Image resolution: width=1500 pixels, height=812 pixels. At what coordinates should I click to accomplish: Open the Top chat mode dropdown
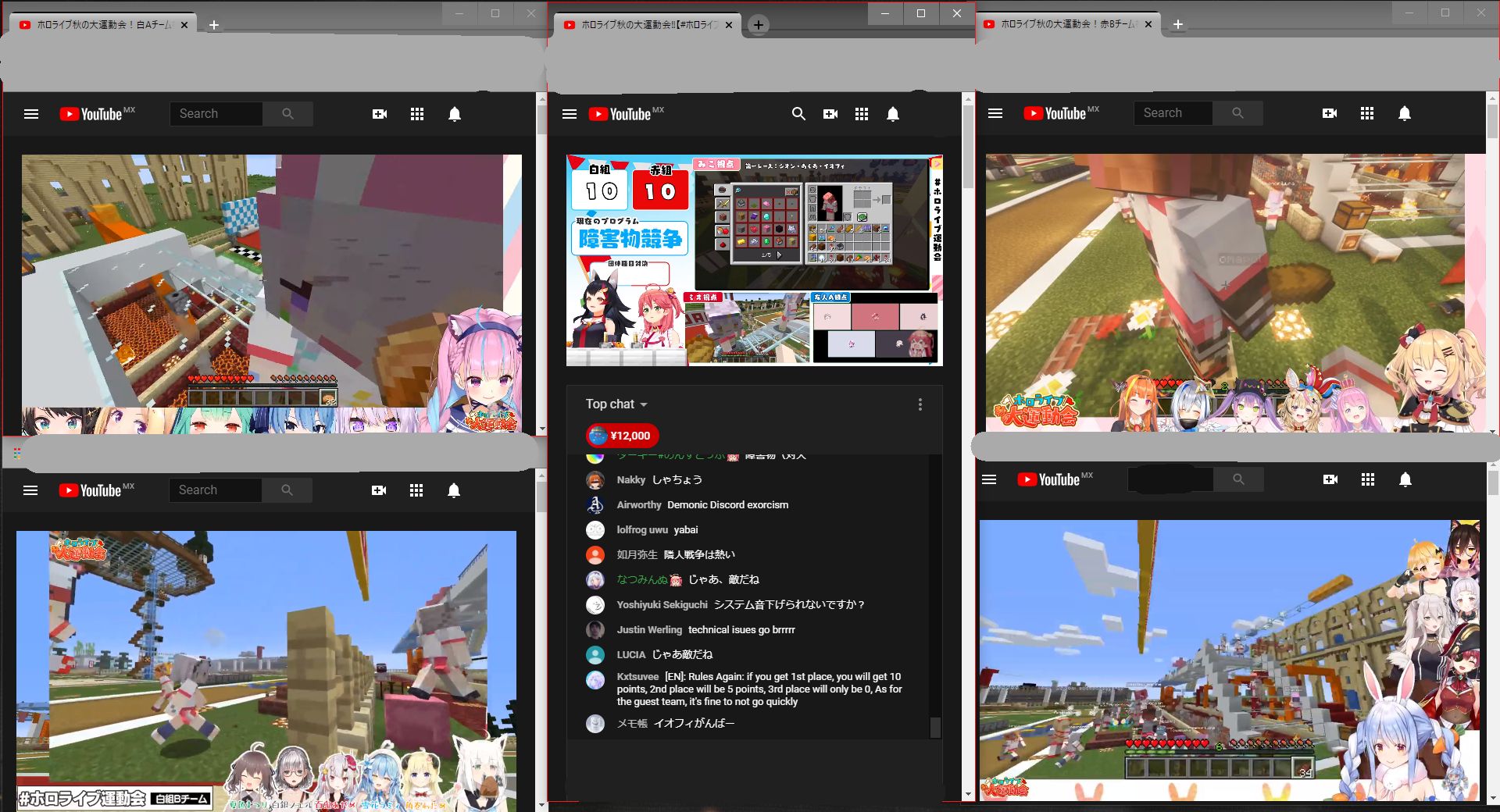[614, 404]
